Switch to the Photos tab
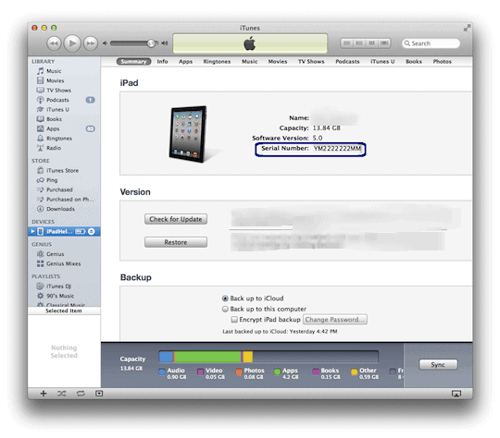This screenshot has height=438, width=500. (442, 62)
